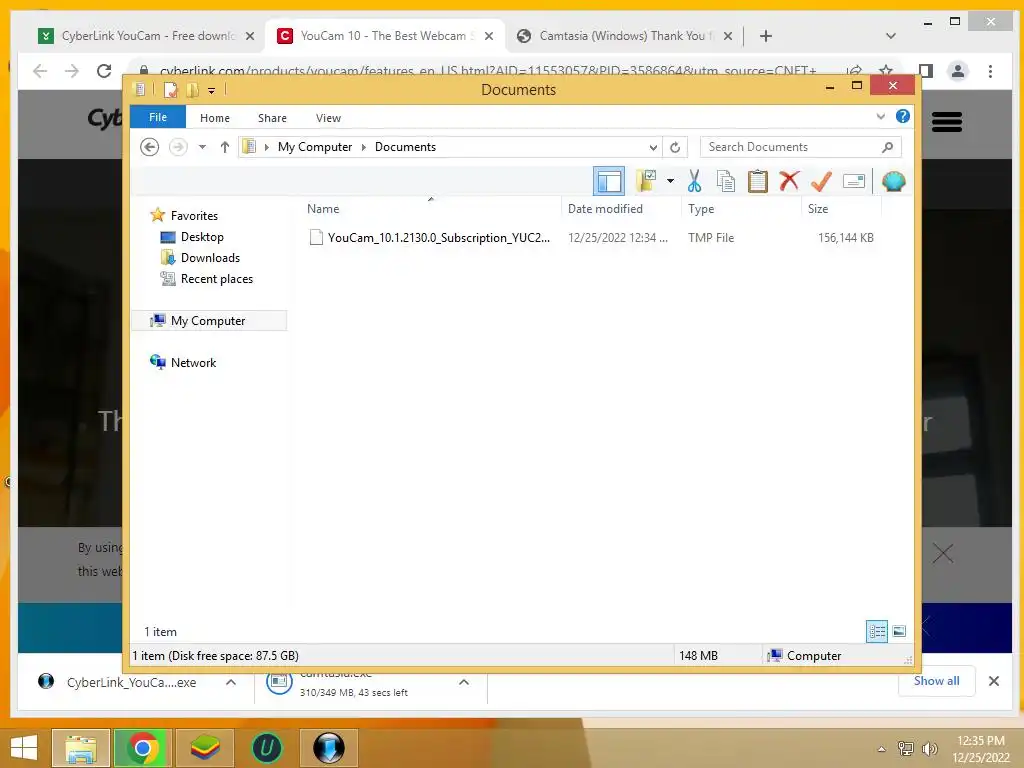Click quick access properties icon in title bar
Viewport: 1024px width, 768px height.
point(170,89)
